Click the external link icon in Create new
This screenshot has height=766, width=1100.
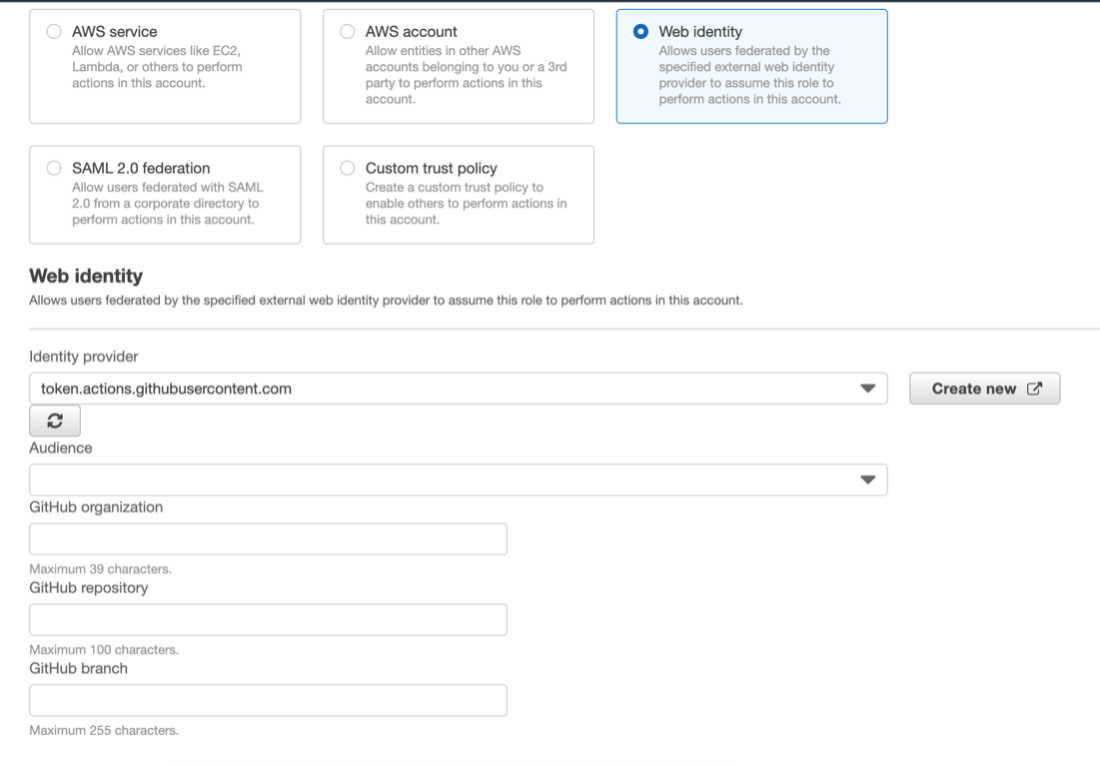[x=1035, y=389]
